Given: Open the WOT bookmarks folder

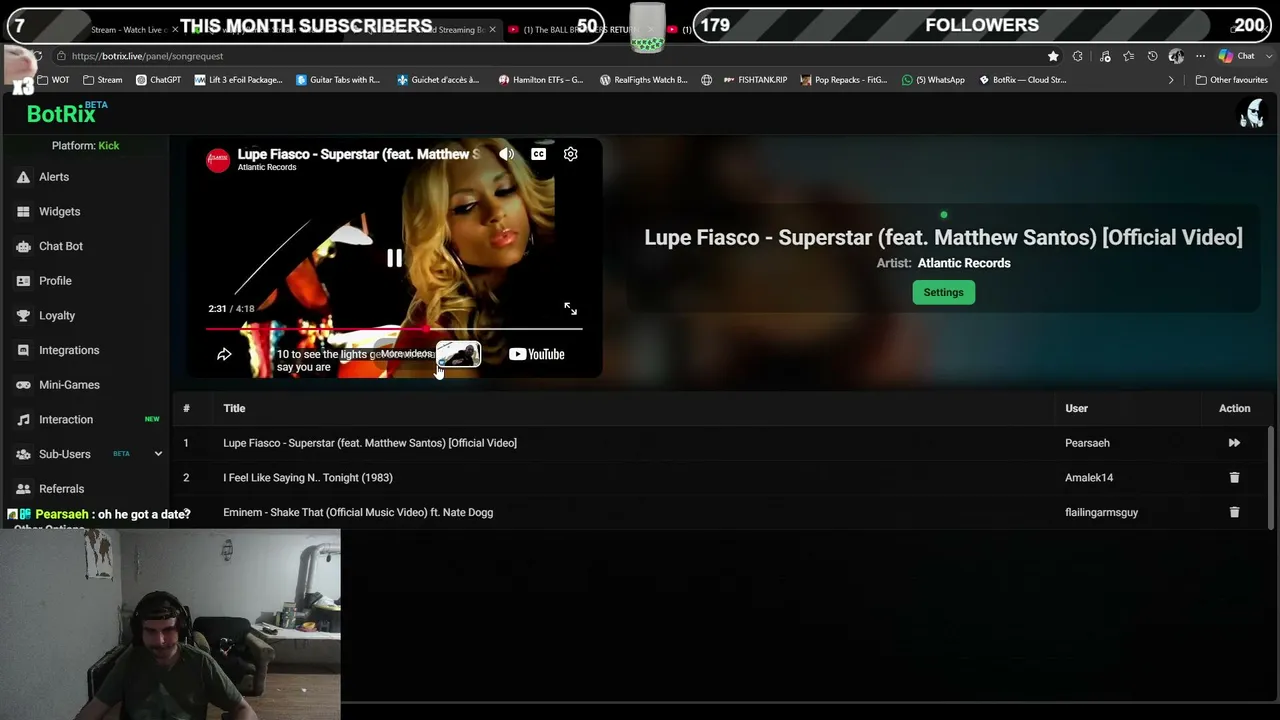Looking at the screenshot, I should pyautogui.click(x=53, y=80).
